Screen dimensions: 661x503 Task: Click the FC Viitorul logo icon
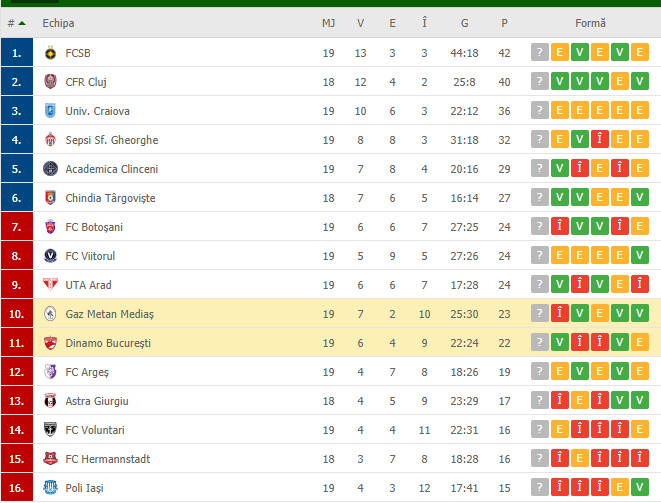point(50,256)
